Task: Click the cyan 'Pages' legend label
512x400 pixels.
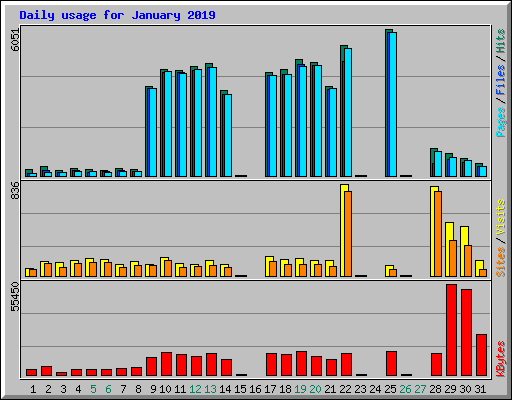Action: point(501,122)
